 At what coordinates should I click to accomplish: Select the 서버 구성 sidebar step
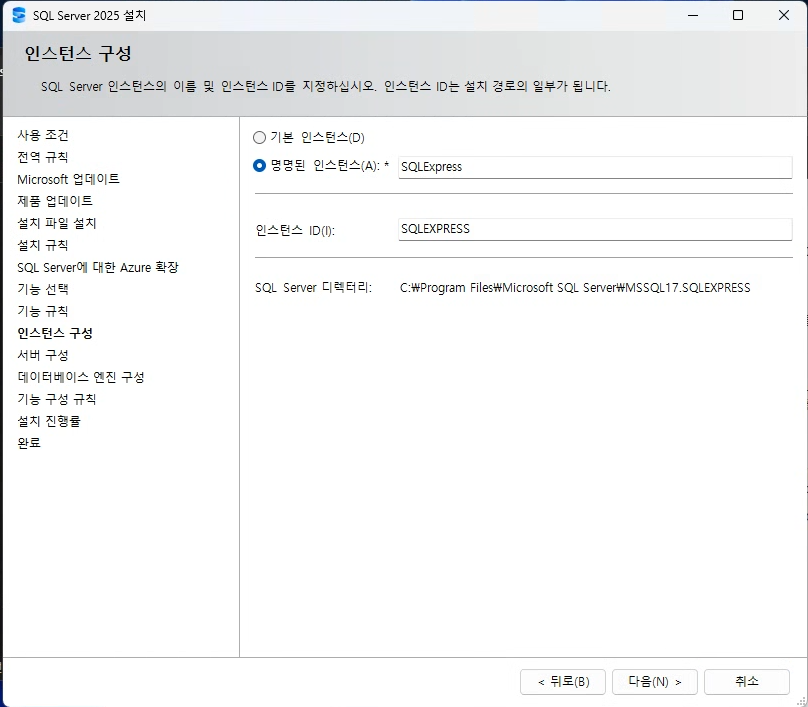click(x=43, y=355)
